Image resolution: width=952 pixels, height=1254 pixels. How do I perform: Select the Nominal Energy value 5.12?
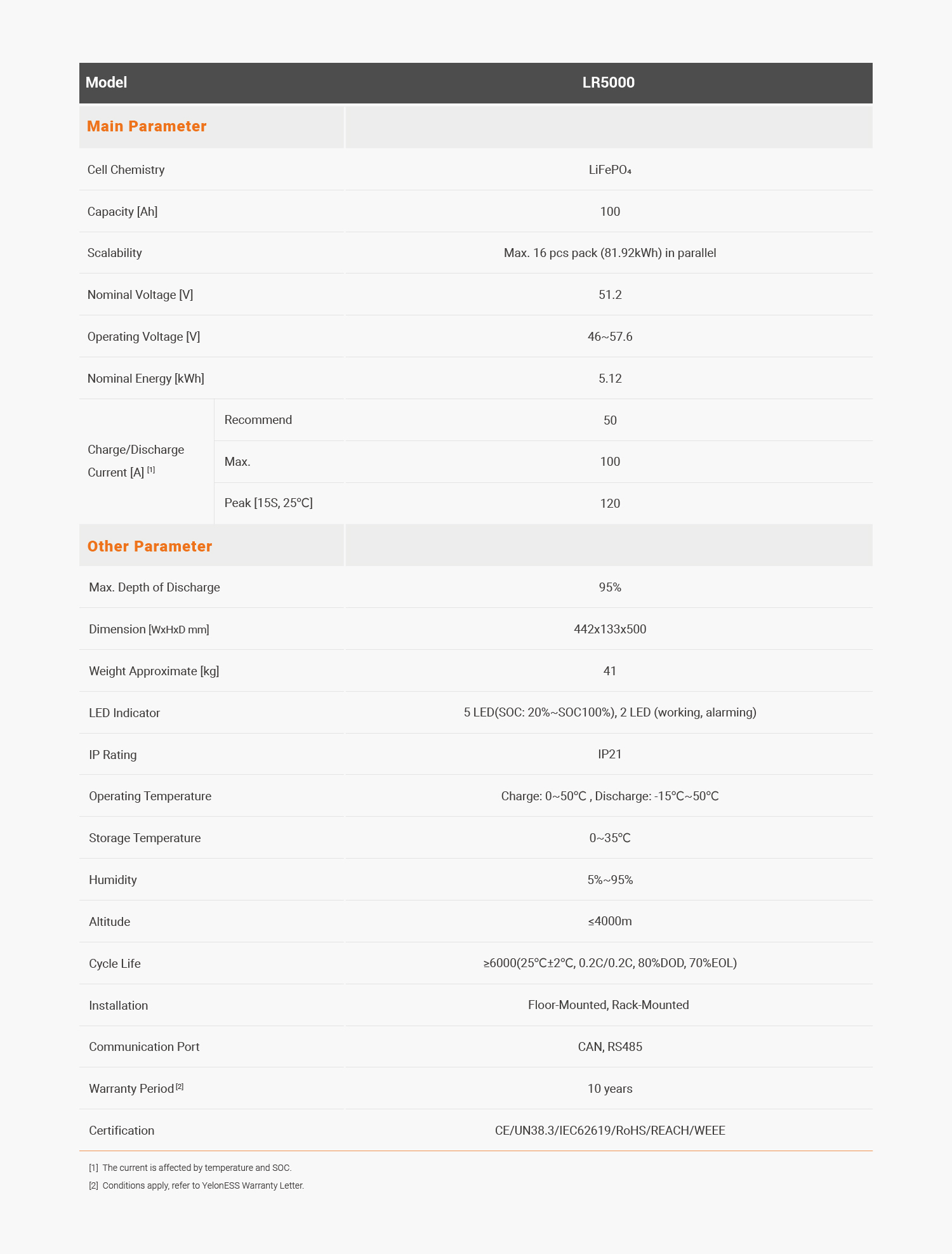tap(610, 379)
